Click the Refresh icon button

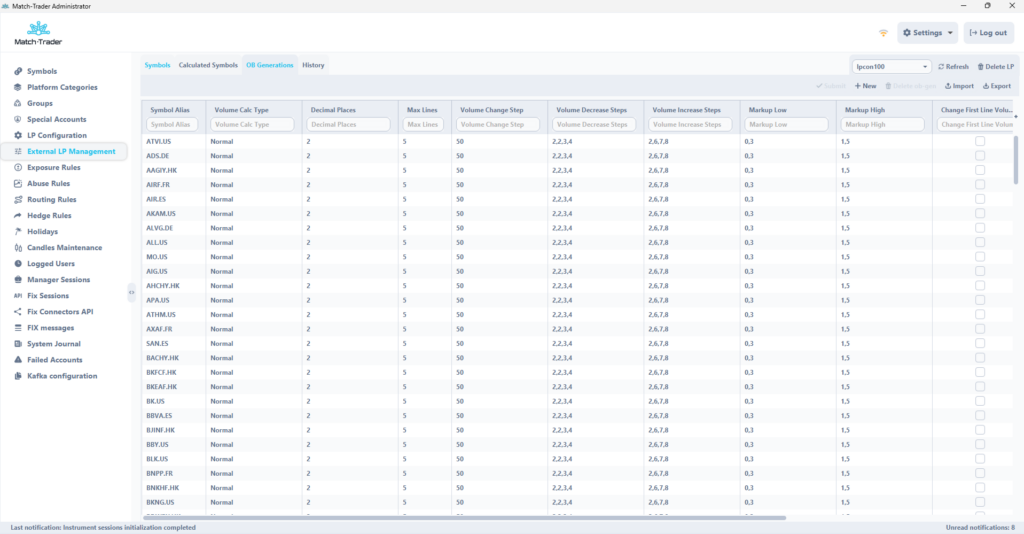tap(941, 67)
